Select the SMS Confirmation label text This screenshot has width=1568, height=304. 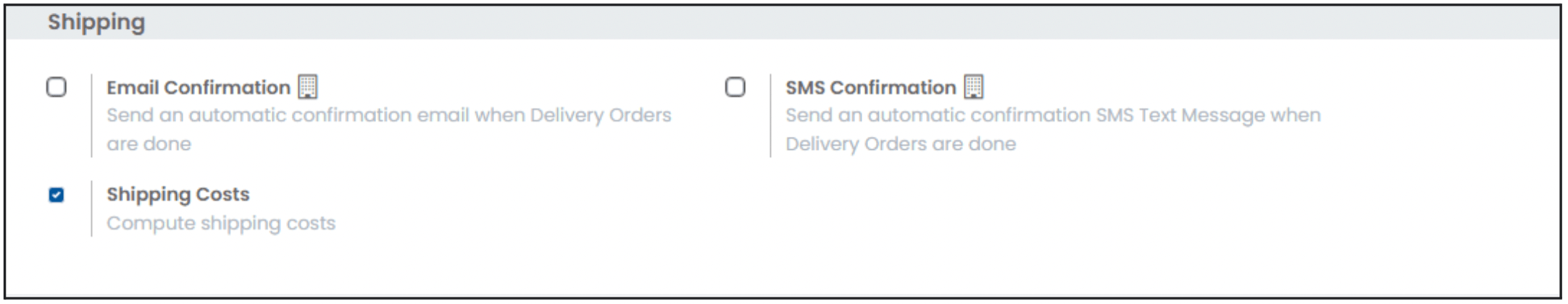click(871, 88)
